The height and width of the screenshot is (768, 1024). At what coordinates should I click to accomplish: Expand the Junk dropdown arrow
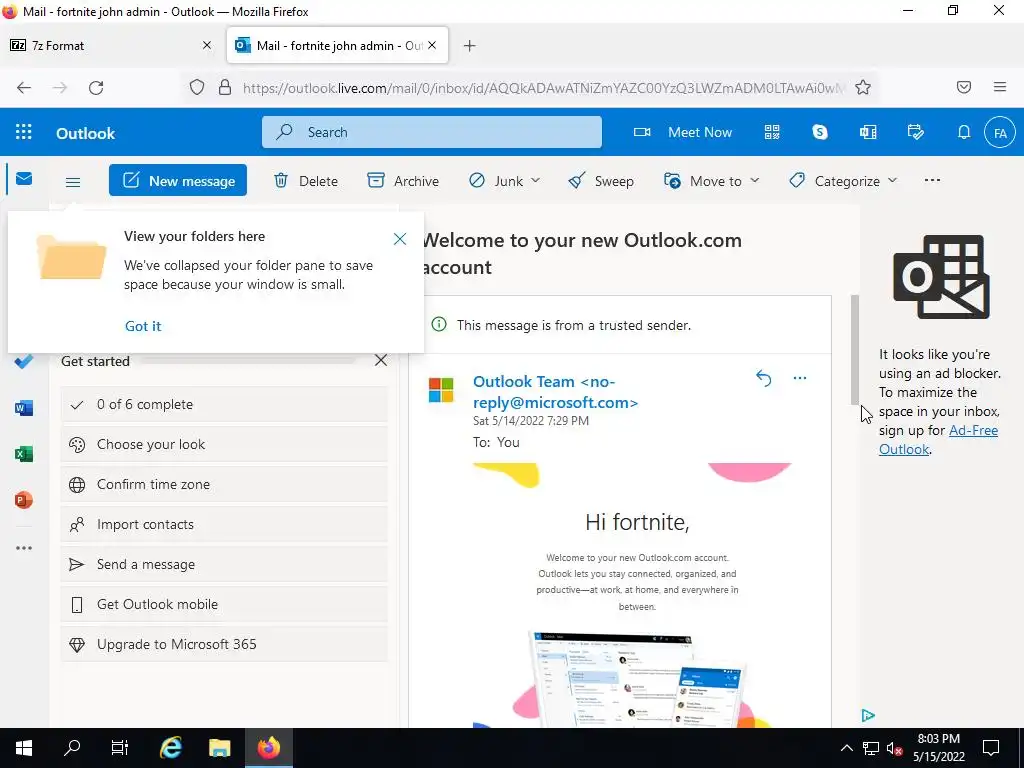click(x=536, y=180)
